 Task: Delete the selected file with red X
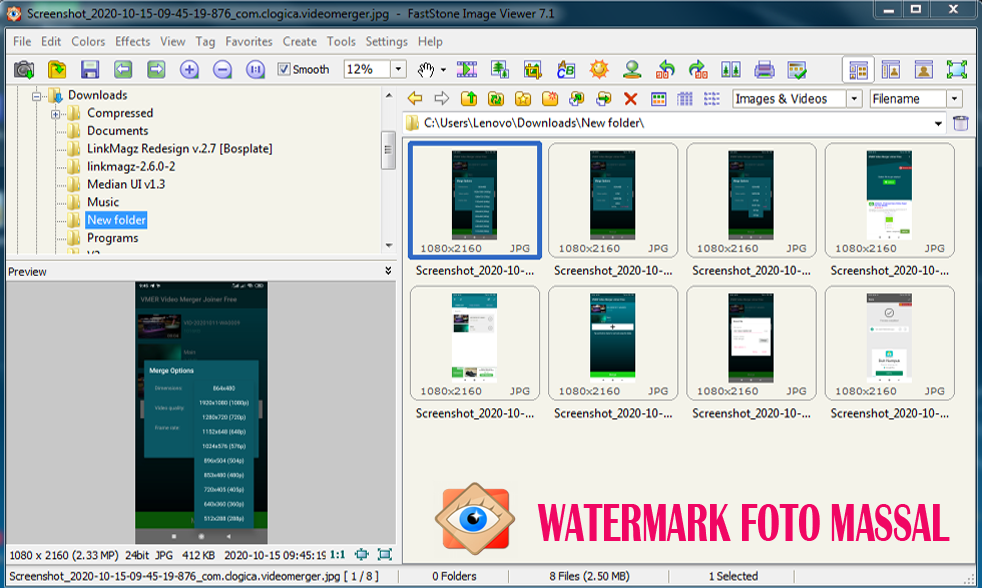628,98
